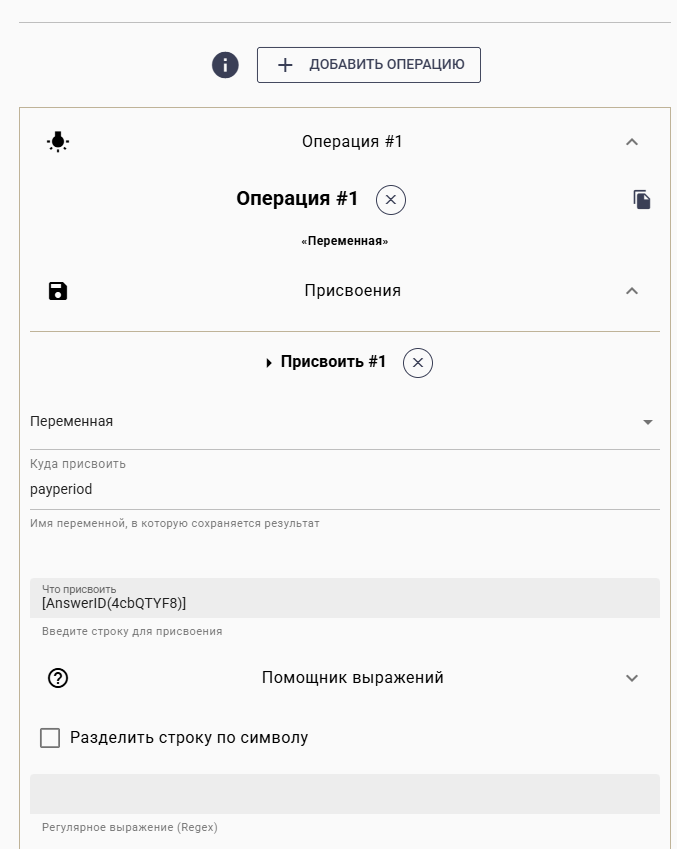The image size is (677, 849).
Task: Collapse Операция #1 with the top chevron
Action: tap(631, 141)
